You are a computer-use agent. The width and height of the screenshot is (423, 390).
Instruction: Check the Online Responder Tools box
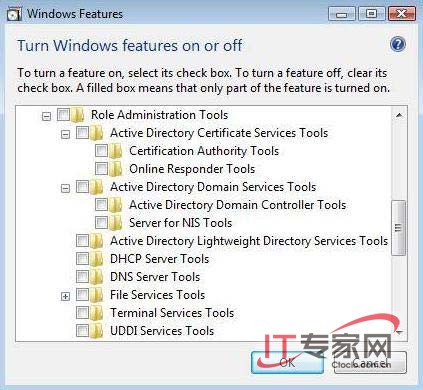(x=101, y=169)
